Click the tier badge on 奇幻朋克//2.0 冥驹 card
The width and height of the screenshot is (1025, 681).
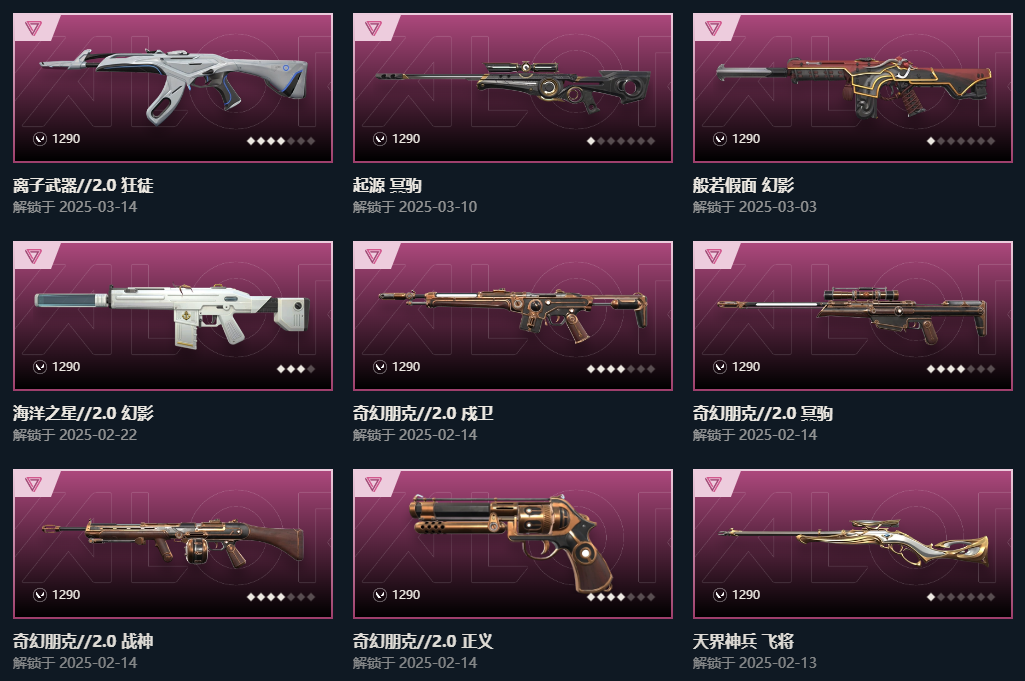point(713,256)
